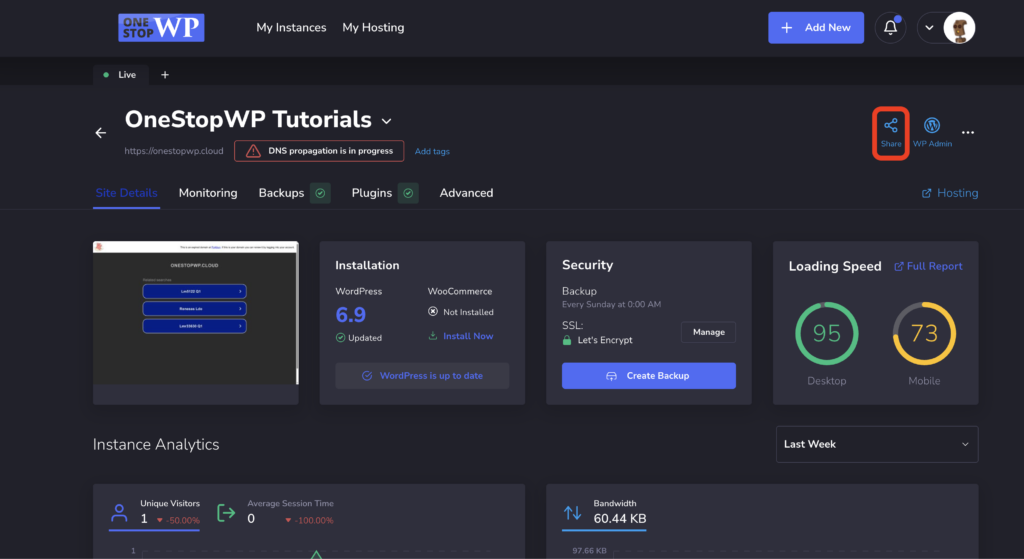Viewport: 1024px width, 559px height.
Task: Share the instance via Share icon
Action: [891, 133]
